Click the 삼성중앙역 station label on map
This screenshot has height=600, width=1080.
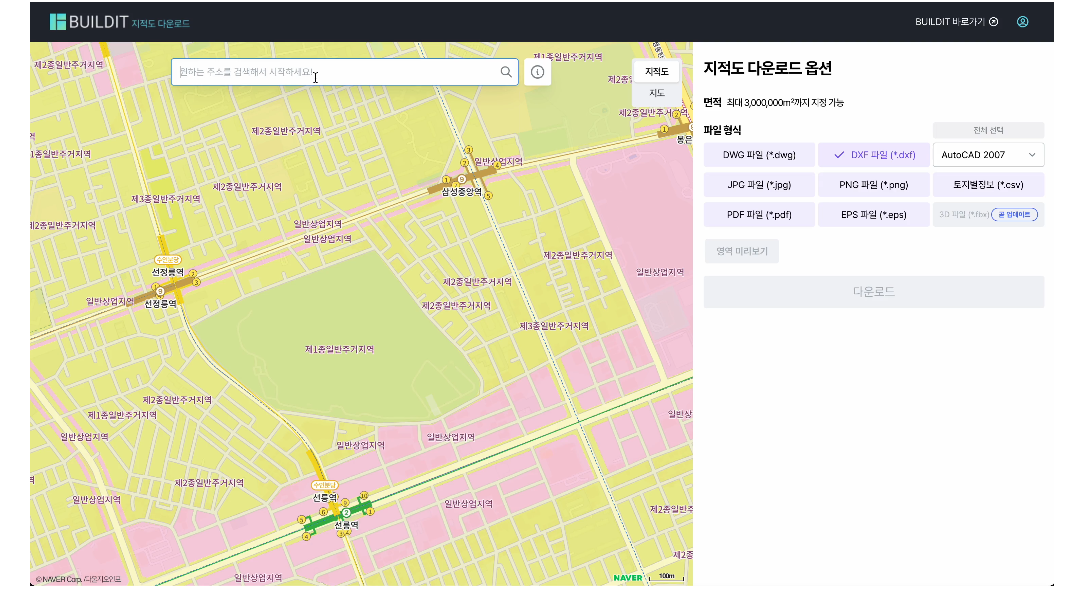(x=461, y=192)
